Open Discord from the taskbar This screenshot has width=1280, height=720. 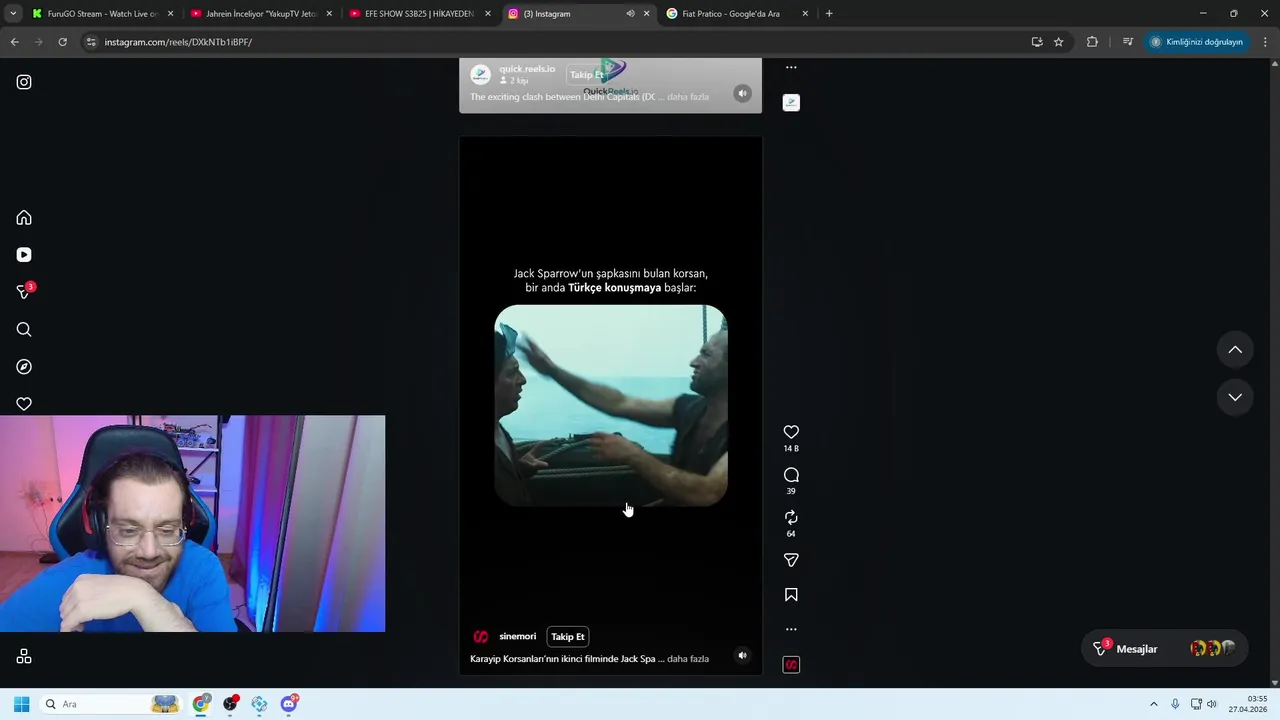click(x=289, y=704)
